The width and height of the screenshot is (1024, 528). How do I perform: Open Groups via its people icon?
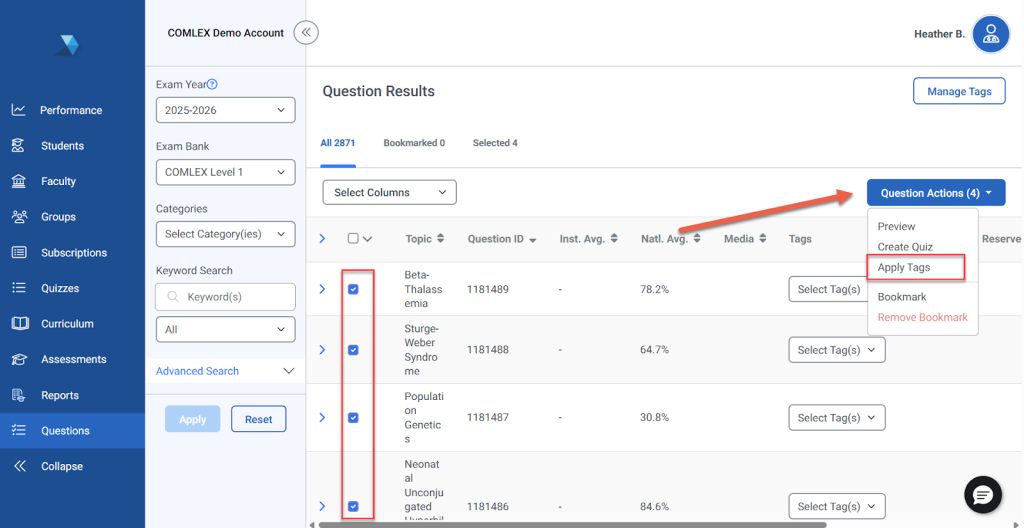point(18,217)
